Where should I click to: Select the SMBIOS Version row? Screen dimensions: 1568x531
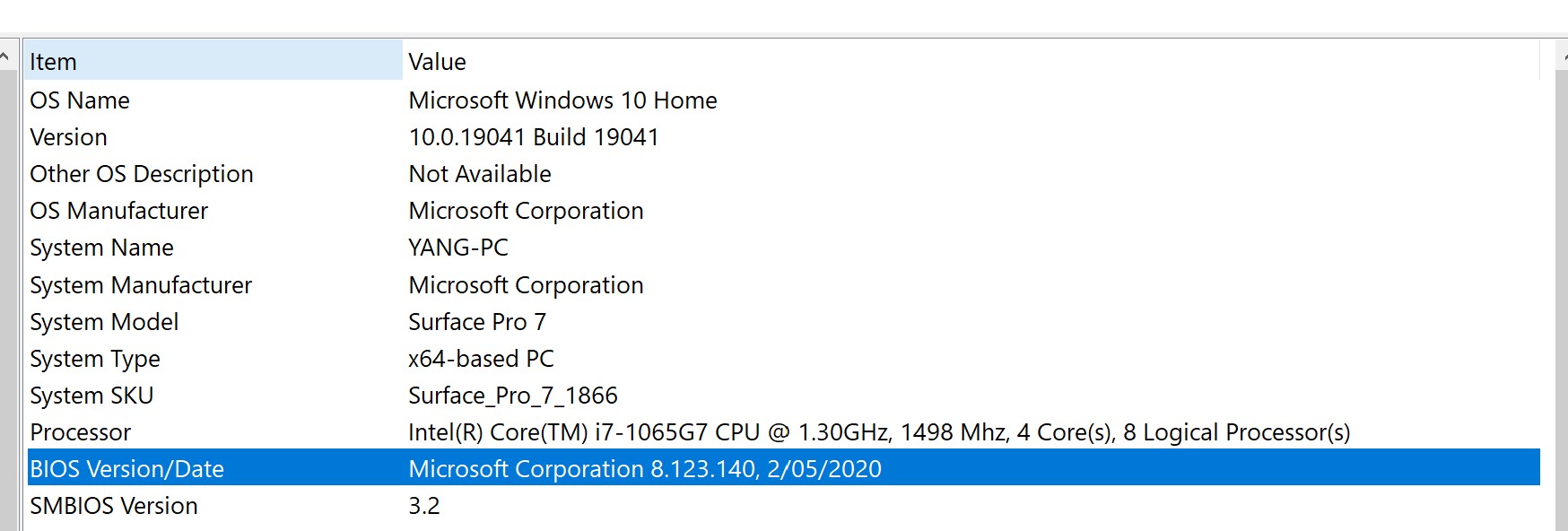pos(783,505)
